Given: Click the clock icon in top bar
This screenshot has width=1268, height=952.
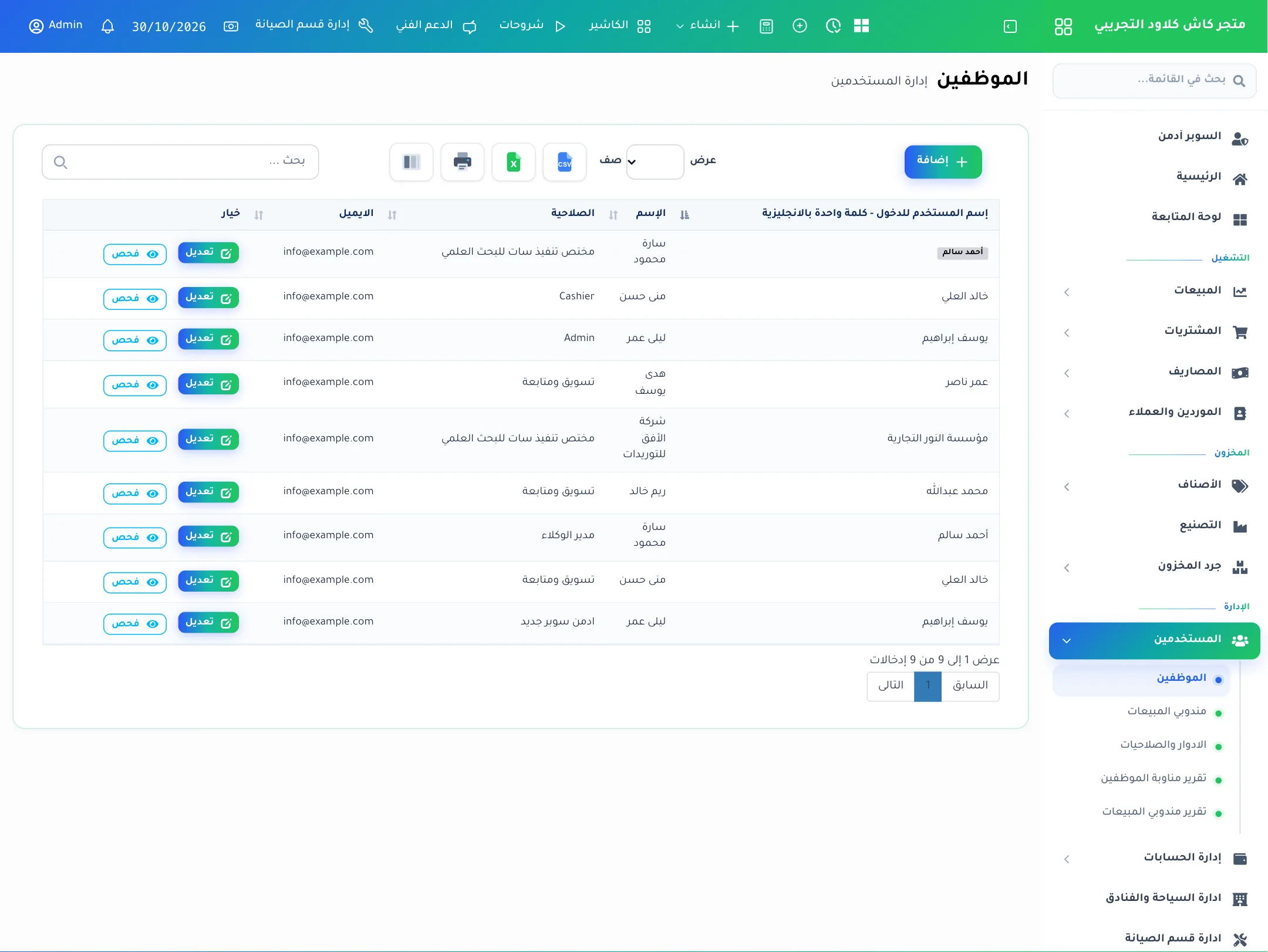Looking at the screenshot, I should (833, 26).
